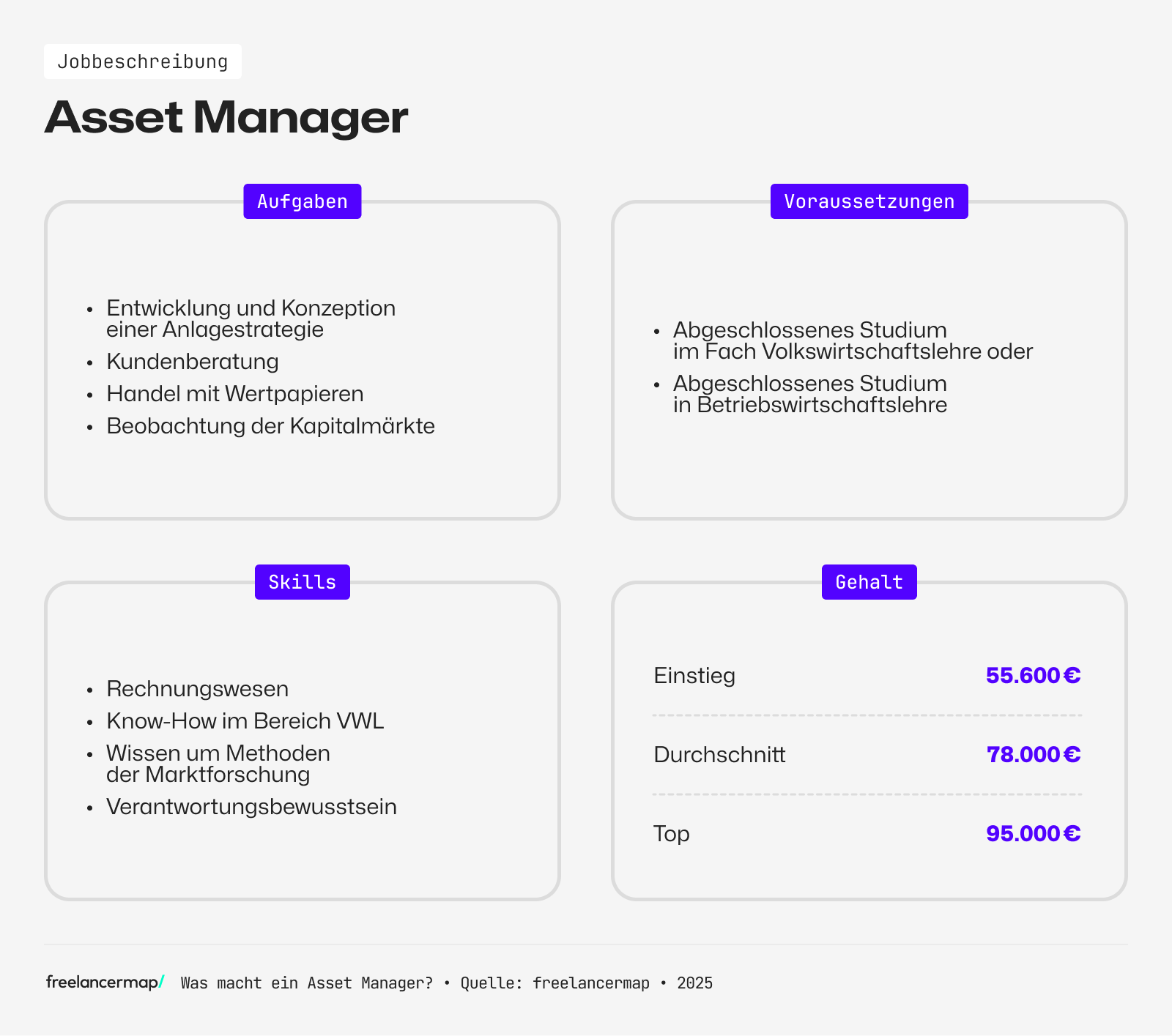Click the Handel mit Wertpapieren entry

pyautogui.click(x=234, y=393)
